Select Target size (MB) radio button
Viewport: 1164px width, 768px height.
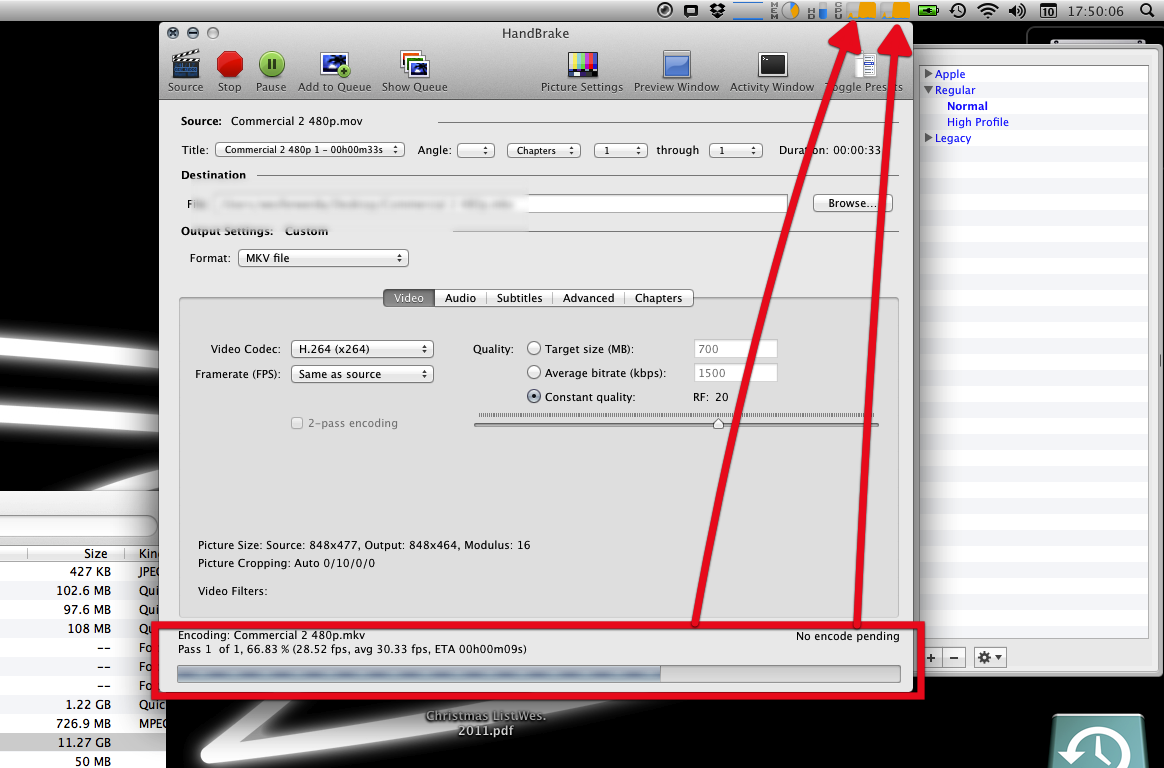point(534,348)
